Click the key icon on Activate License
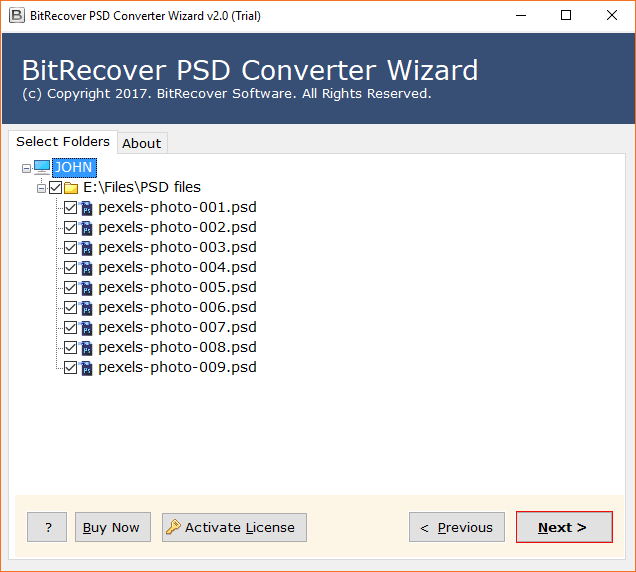Screen dimensions: 636x572 point(173,527)
